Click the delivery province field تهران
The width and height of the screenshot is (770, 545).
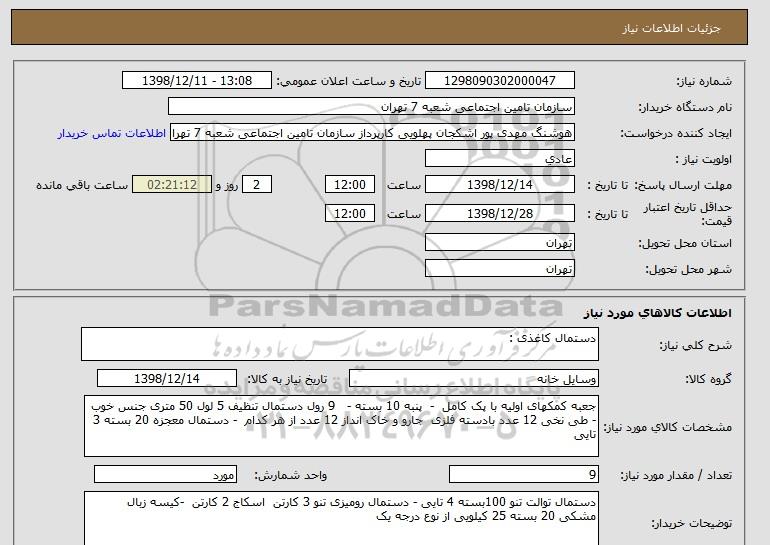[x=499, y=243]
